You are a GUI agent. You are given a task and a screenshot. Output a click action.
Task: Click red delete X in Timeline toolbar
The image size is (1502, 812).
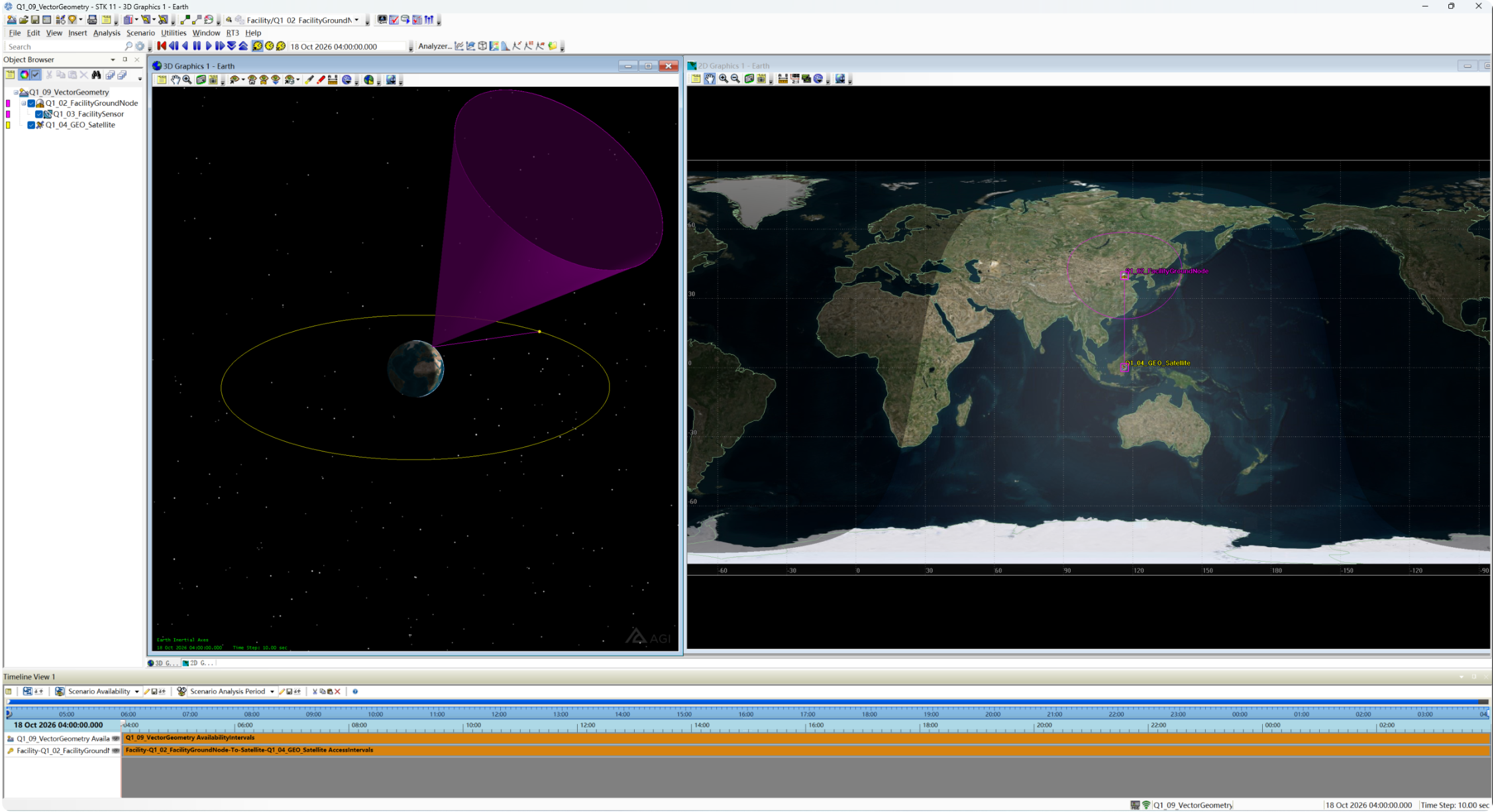point(338,691)
